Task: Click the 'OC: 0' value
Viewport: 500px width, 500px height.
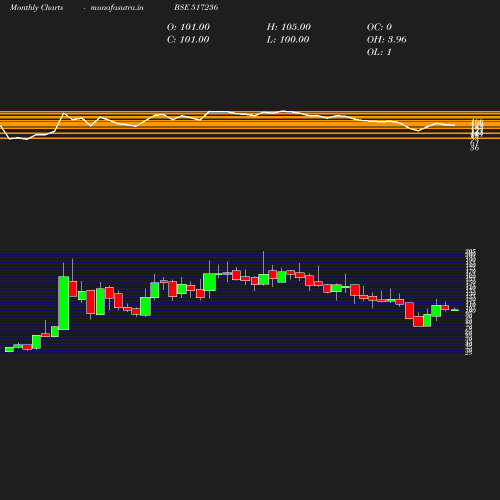Action: click(x=379, y=27)
